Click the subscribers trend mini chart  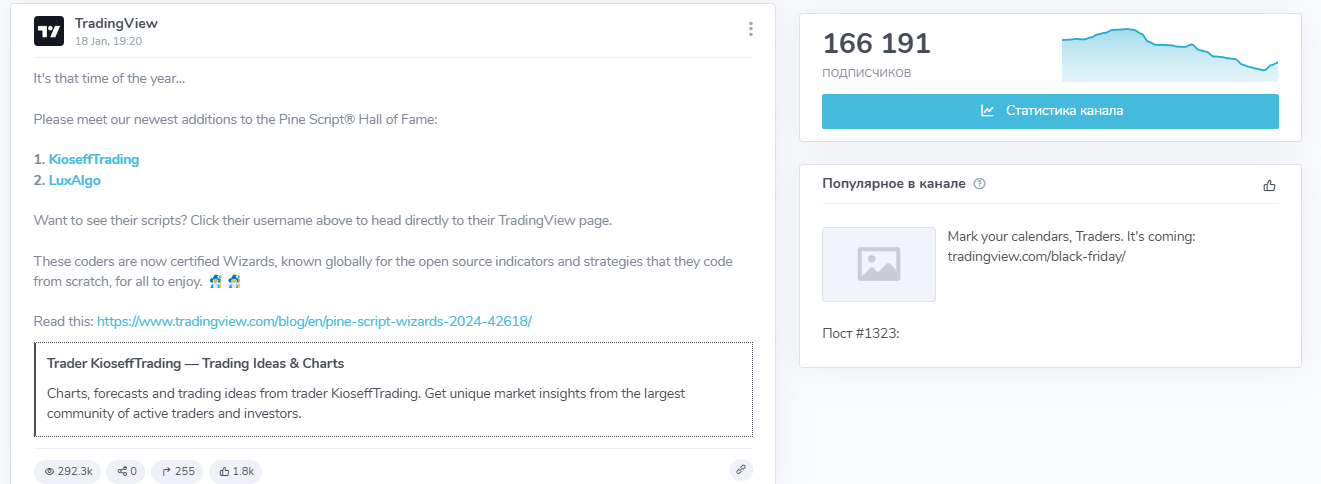click(x=1169, y=55)
